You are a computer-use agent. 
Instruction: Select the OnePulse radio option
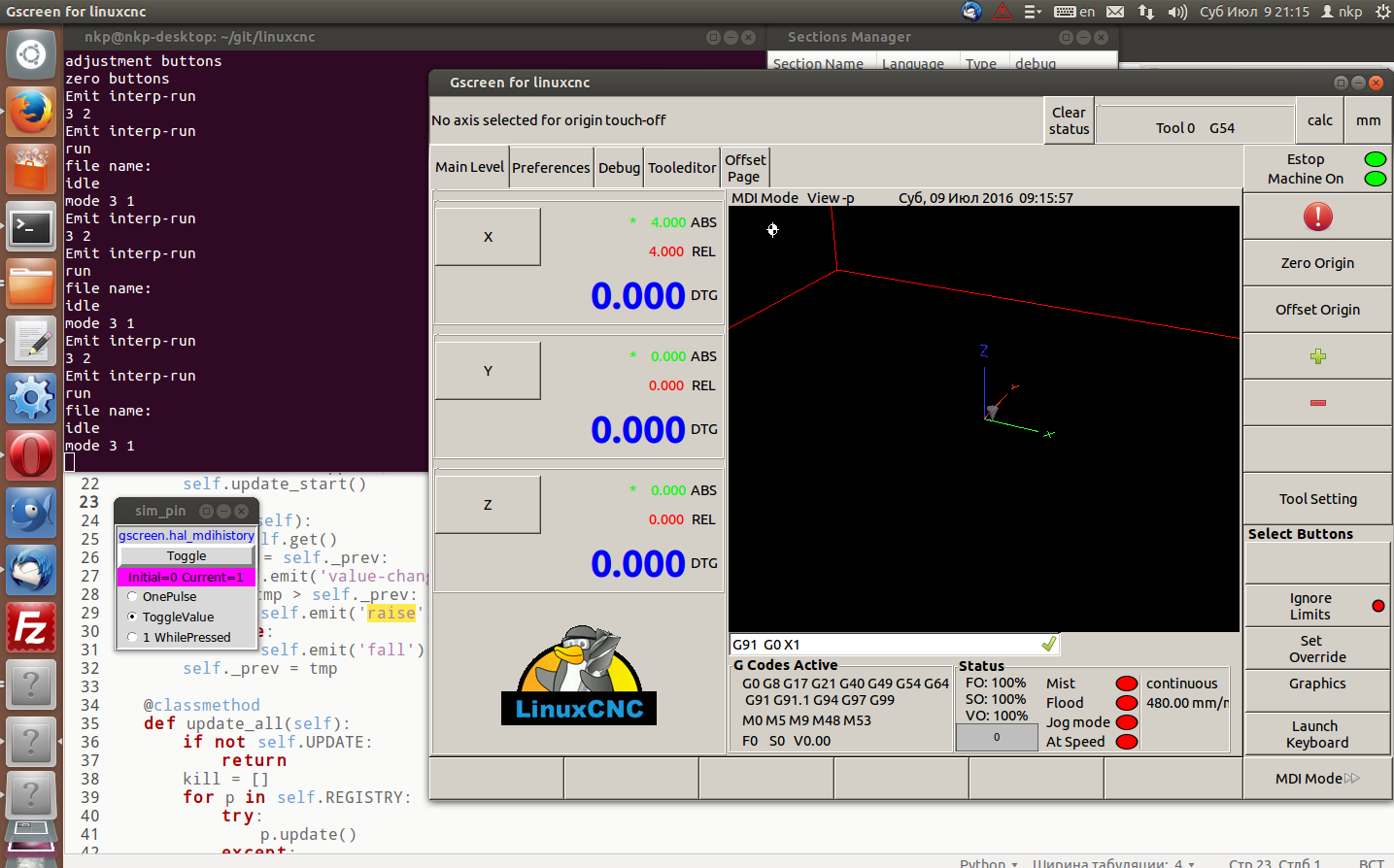click(x=133, y=597)
